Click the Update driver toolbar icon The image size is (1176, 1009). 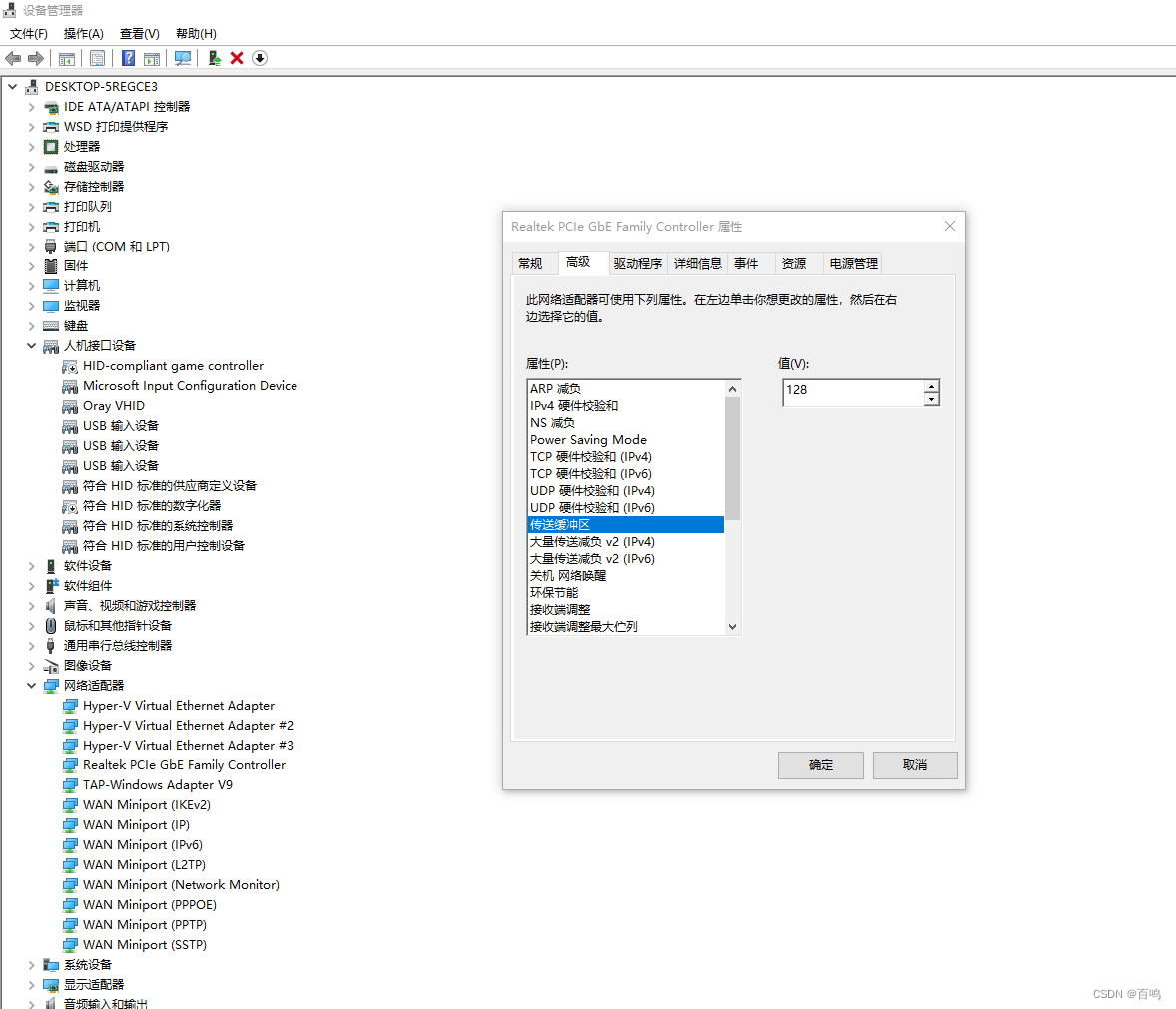coord(214,58)
